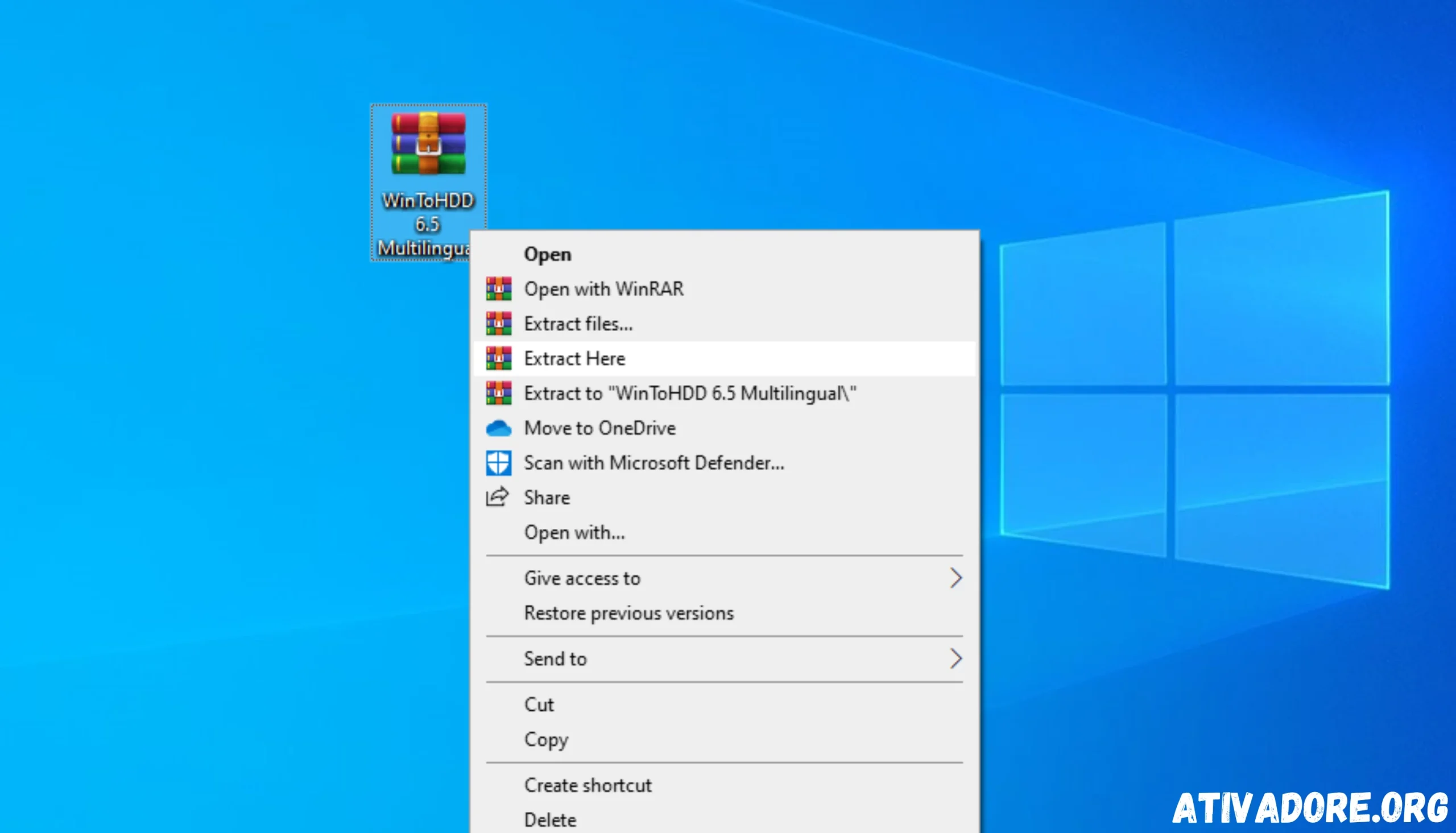Choose Restore previous versions
The image size is (1456, 833).
point(724,614)
